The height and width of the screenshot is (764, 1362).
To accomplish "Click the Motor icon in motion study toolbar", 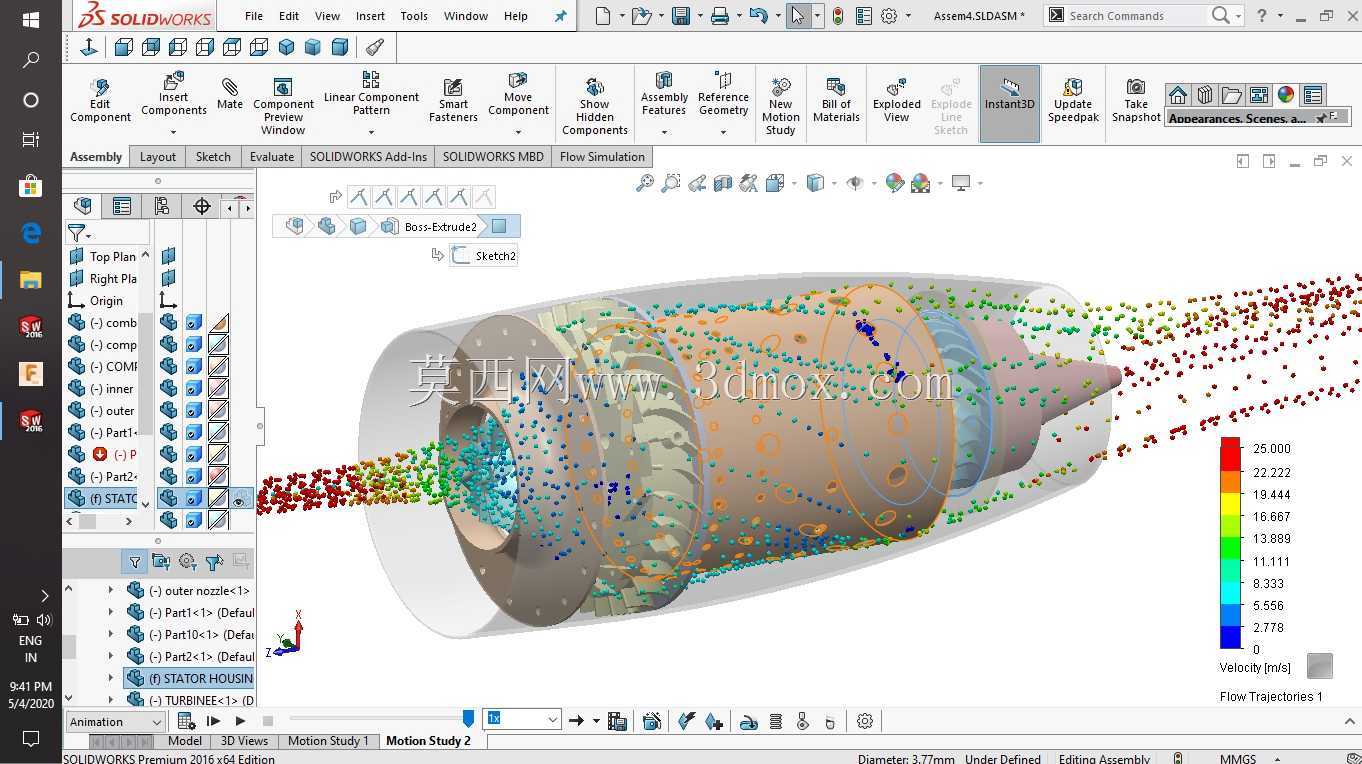I will (749, 721).
